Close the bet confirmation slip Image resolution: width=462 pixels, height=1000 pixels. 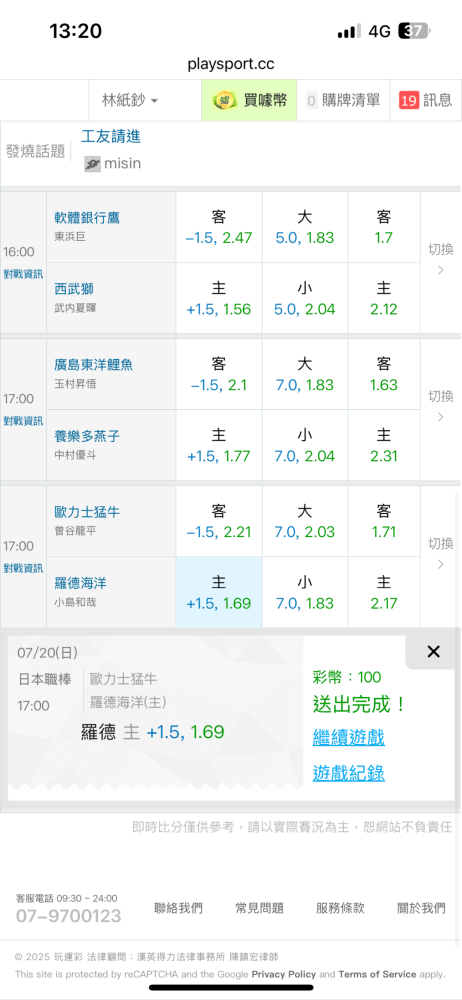coord(433,651)
